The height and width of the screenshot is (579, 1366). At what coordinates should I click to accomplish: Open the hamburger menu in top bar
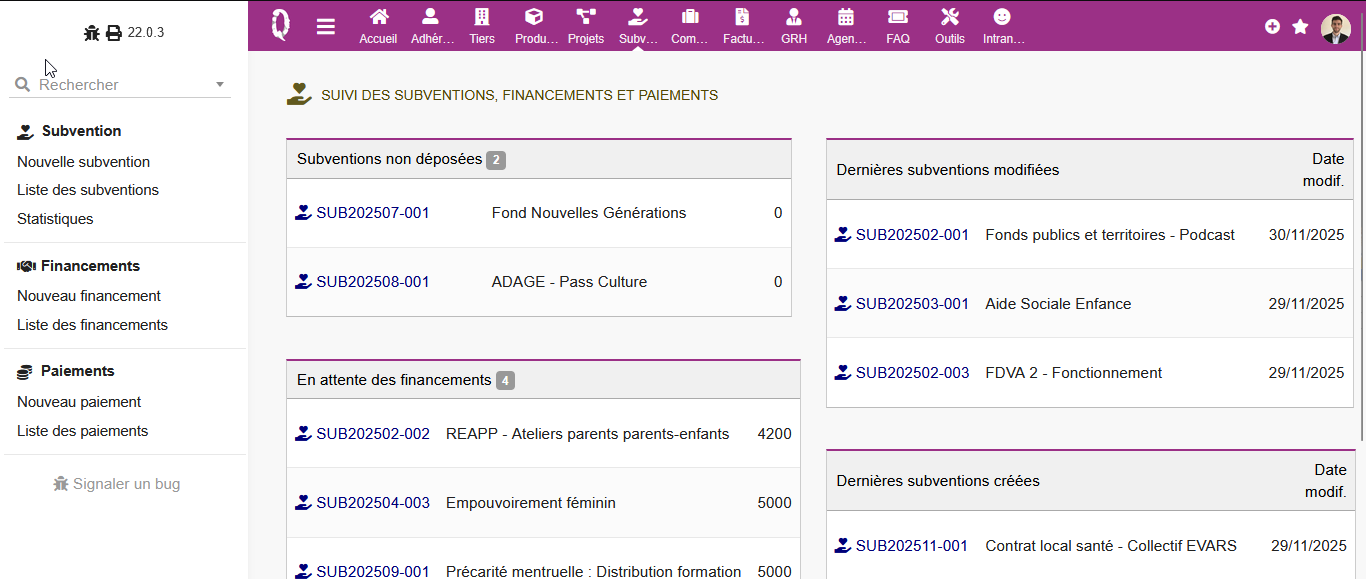click(326, 26)
